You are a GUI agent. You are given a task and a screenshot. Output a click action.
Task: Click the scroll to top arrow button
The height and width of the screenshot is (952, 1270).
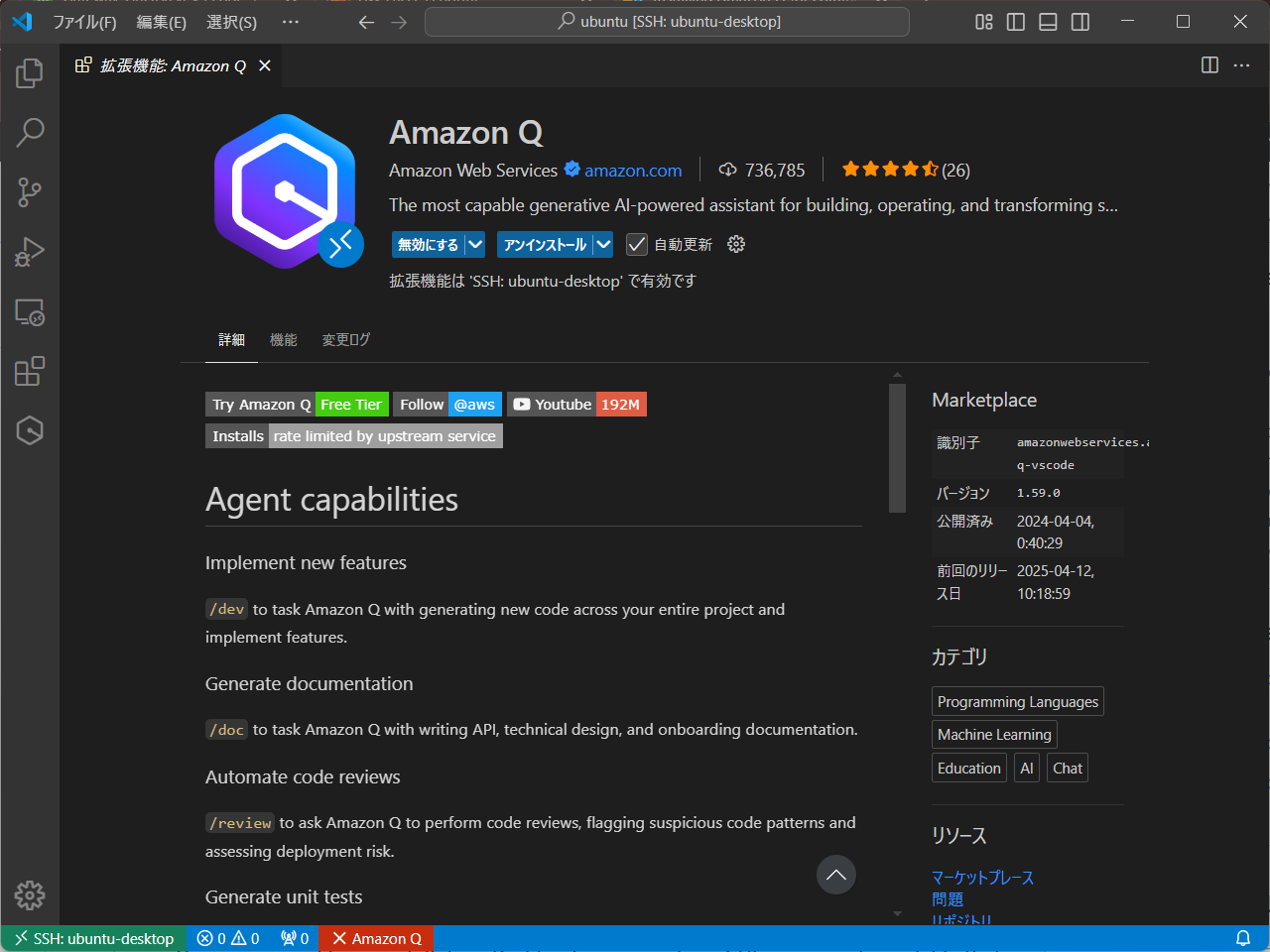click(836, 875)
